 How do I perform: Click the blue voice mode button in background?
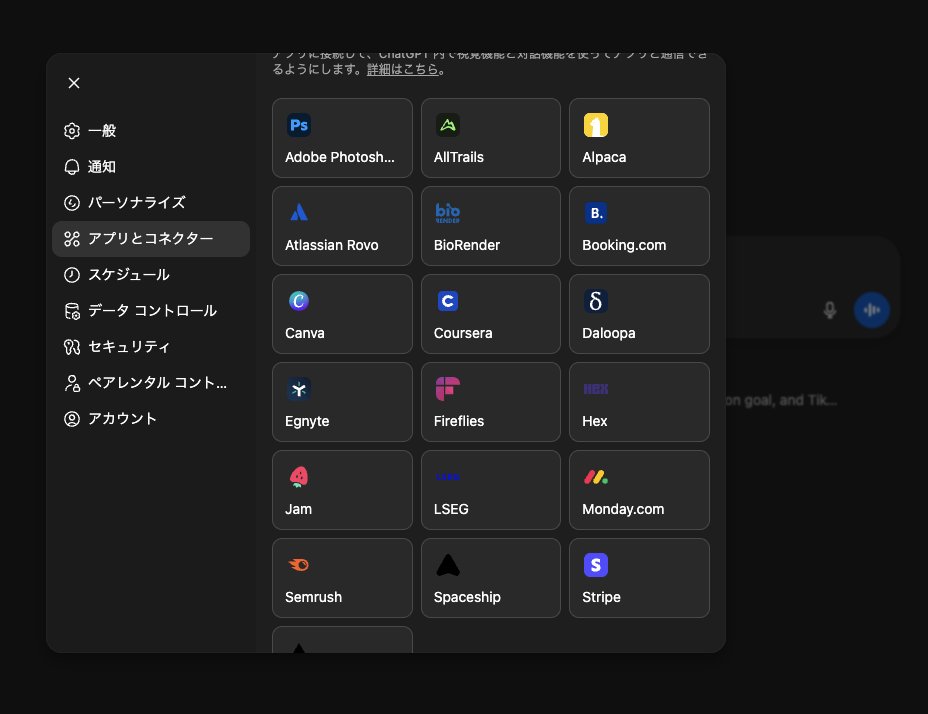[x=871, y=310]
